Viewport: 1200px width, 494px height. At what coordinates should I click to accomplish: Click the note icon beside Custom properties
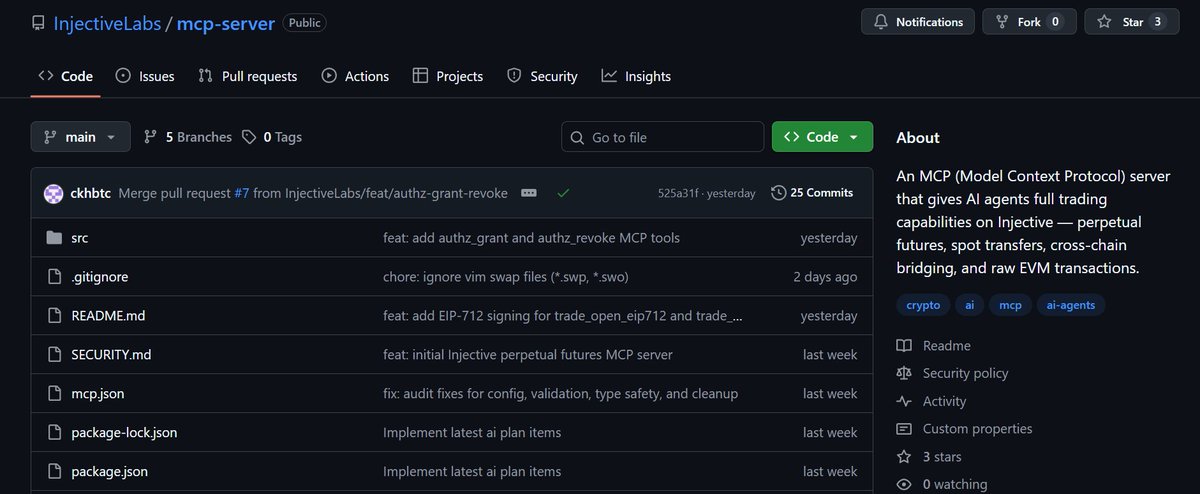click(x=904, y=429)
